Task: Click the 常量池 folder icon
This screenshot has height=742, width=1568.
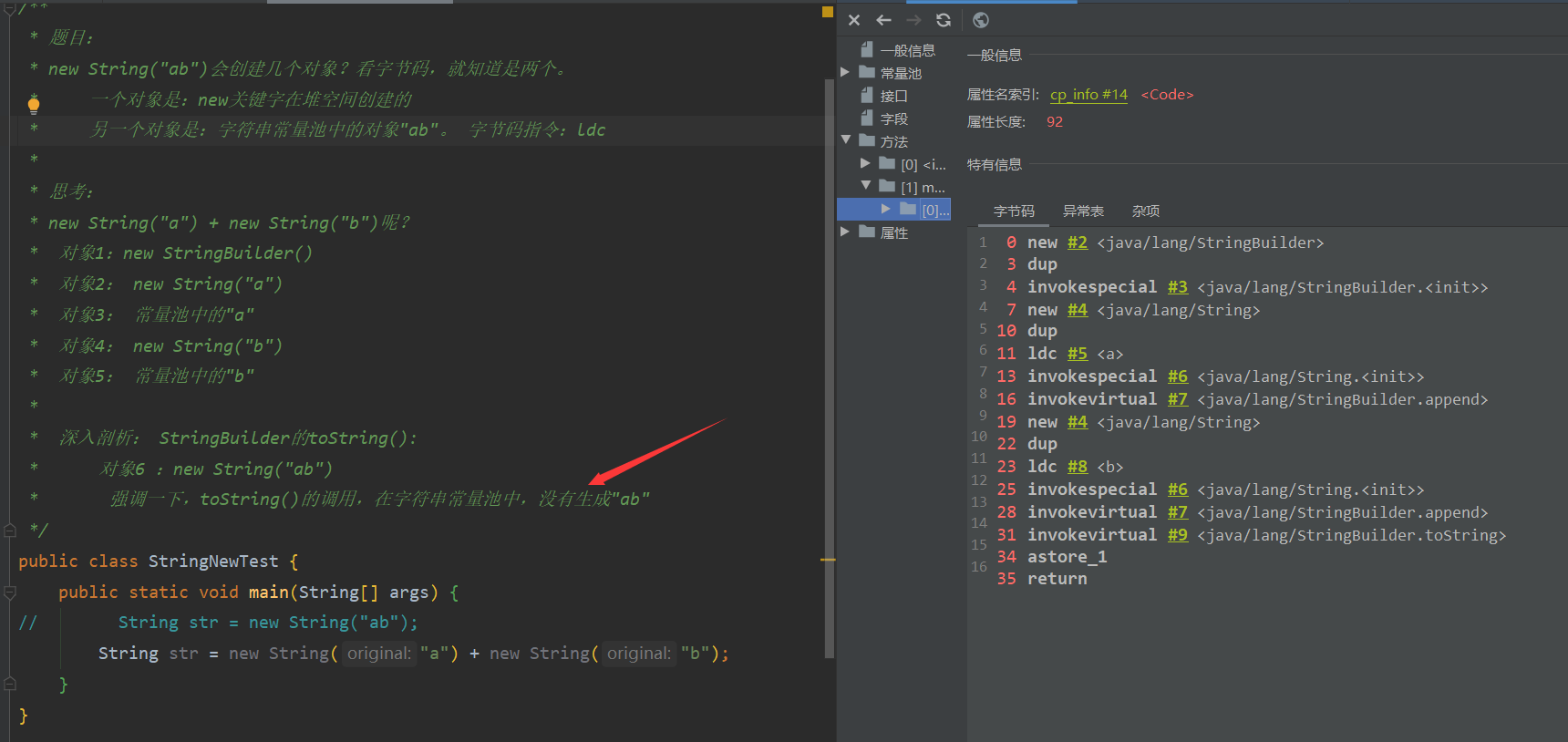Action: coord(867,72)
